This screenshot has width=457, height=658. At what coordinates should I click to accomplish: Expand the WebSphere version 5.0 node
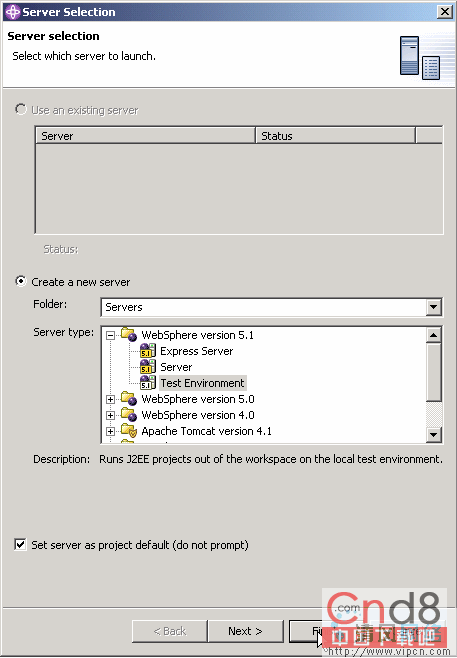(110, 399)
